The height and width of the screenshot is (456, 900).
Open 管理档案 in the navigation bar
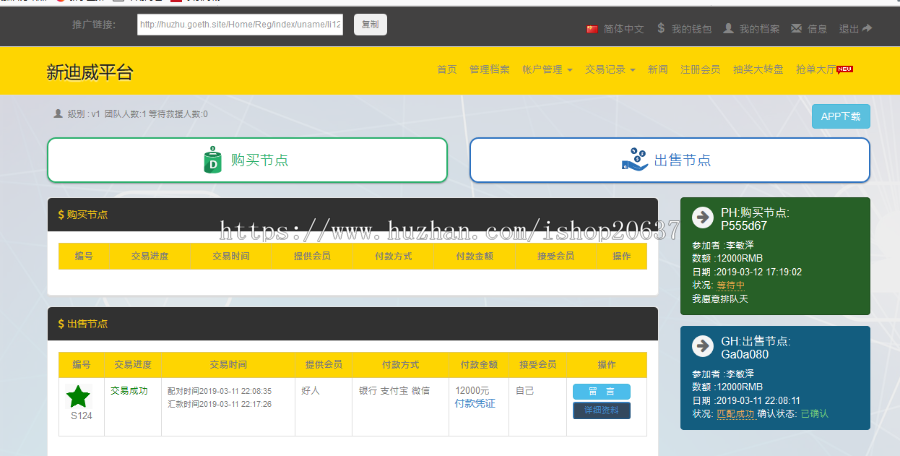489,69
